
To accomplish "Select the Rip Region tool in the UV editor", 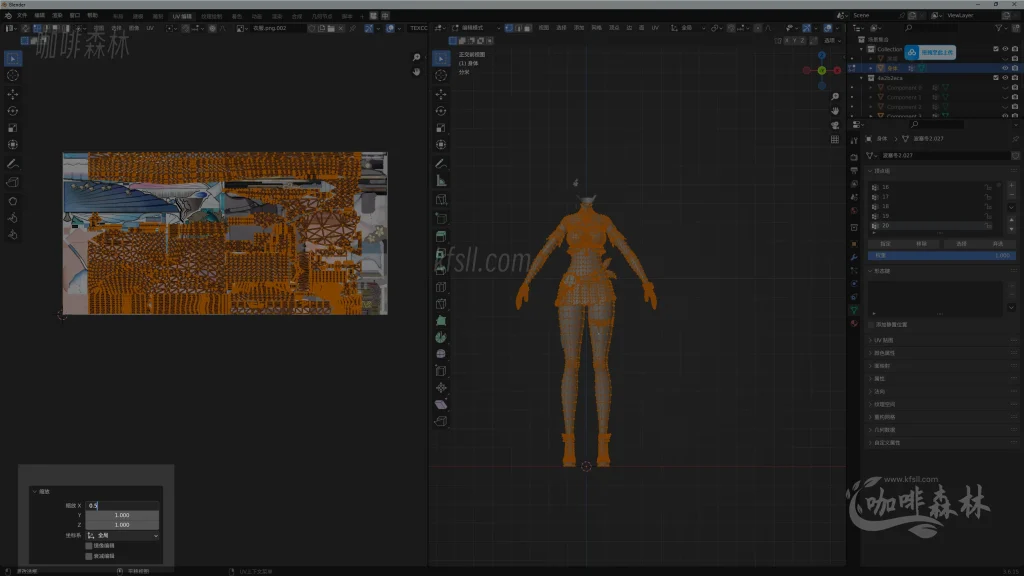I will point(12,182).
